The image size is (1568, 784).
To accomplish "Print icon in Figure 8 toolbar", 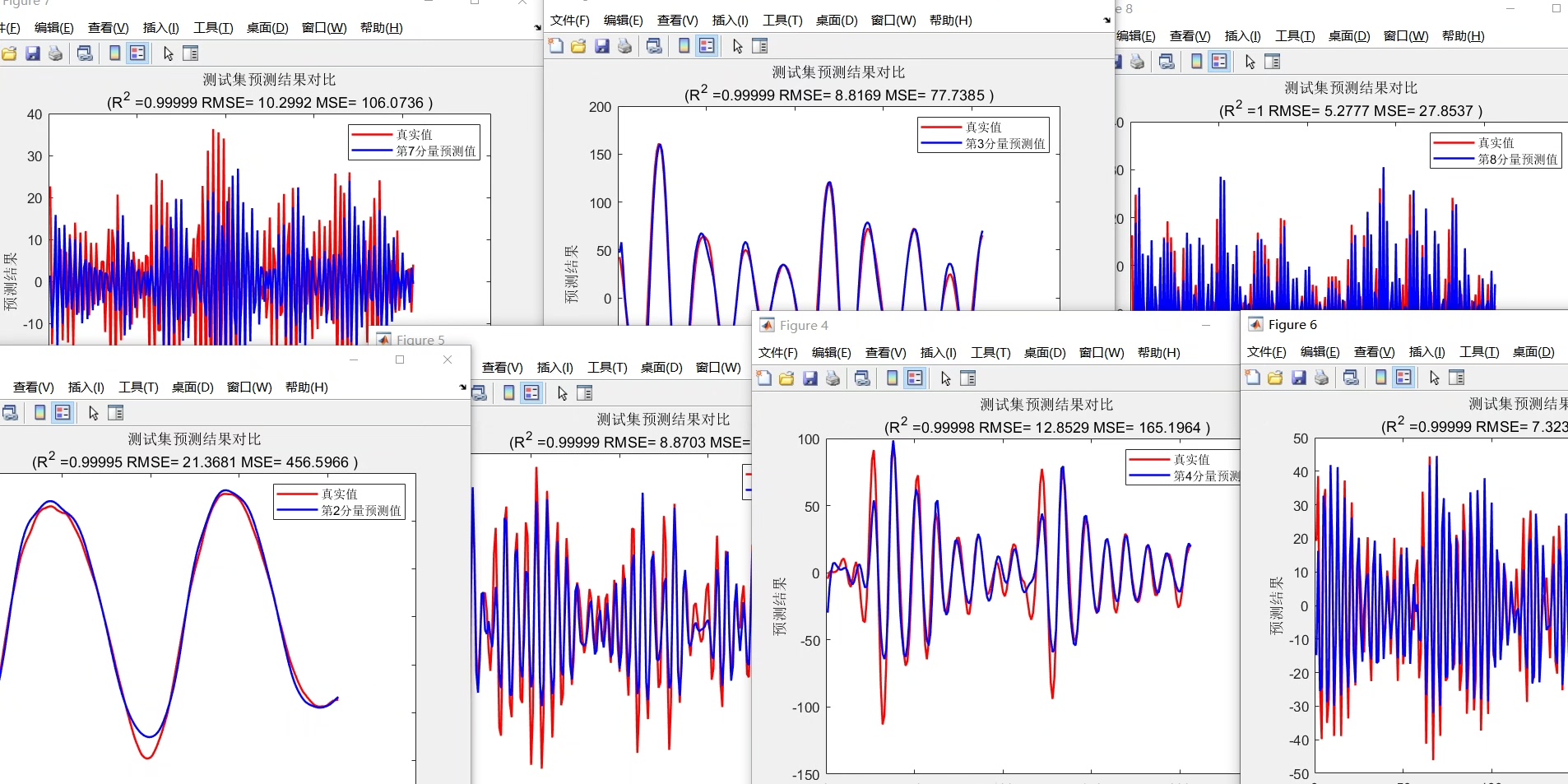I will pos(1137,62).
